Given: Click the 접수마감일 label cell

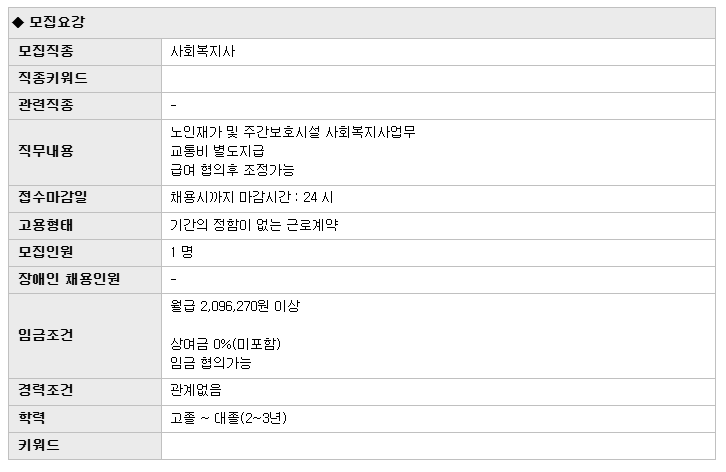Looking at the screenshot, I should click(85, 199).
